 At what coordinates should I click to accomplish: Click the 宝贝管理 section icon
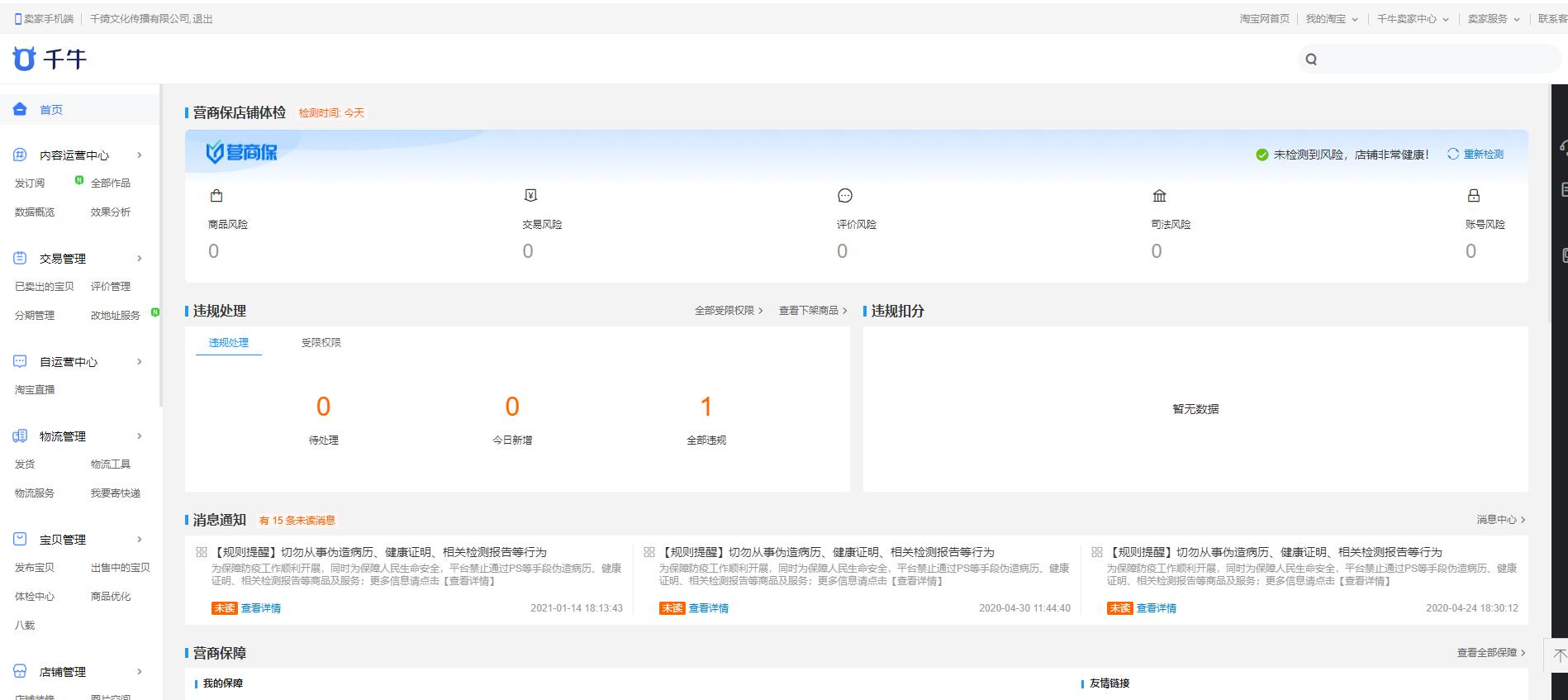coord(20,539)
